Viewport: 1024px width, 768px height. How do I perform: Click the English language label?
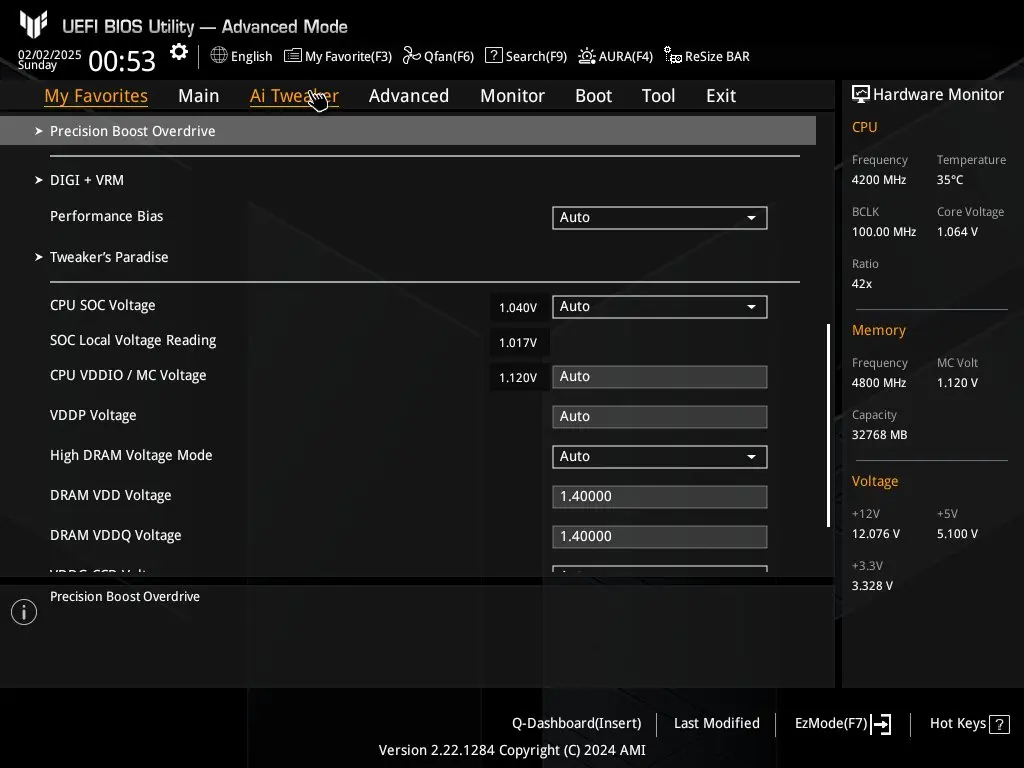click(x=251, y=56)
